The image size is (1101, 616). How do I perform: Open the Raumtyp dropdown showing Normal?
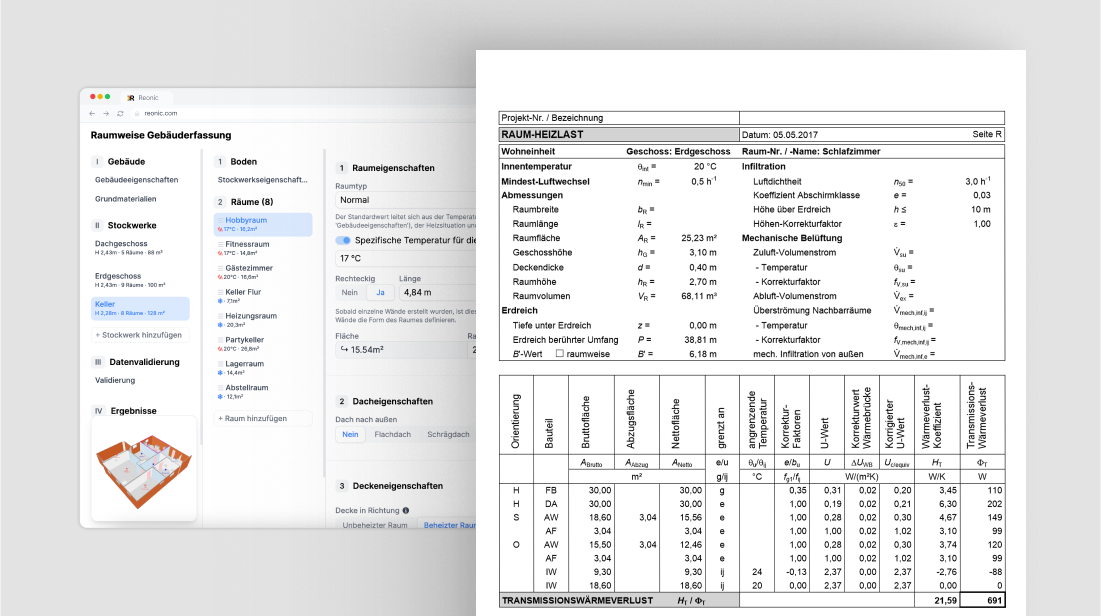[x=405, y=200]
